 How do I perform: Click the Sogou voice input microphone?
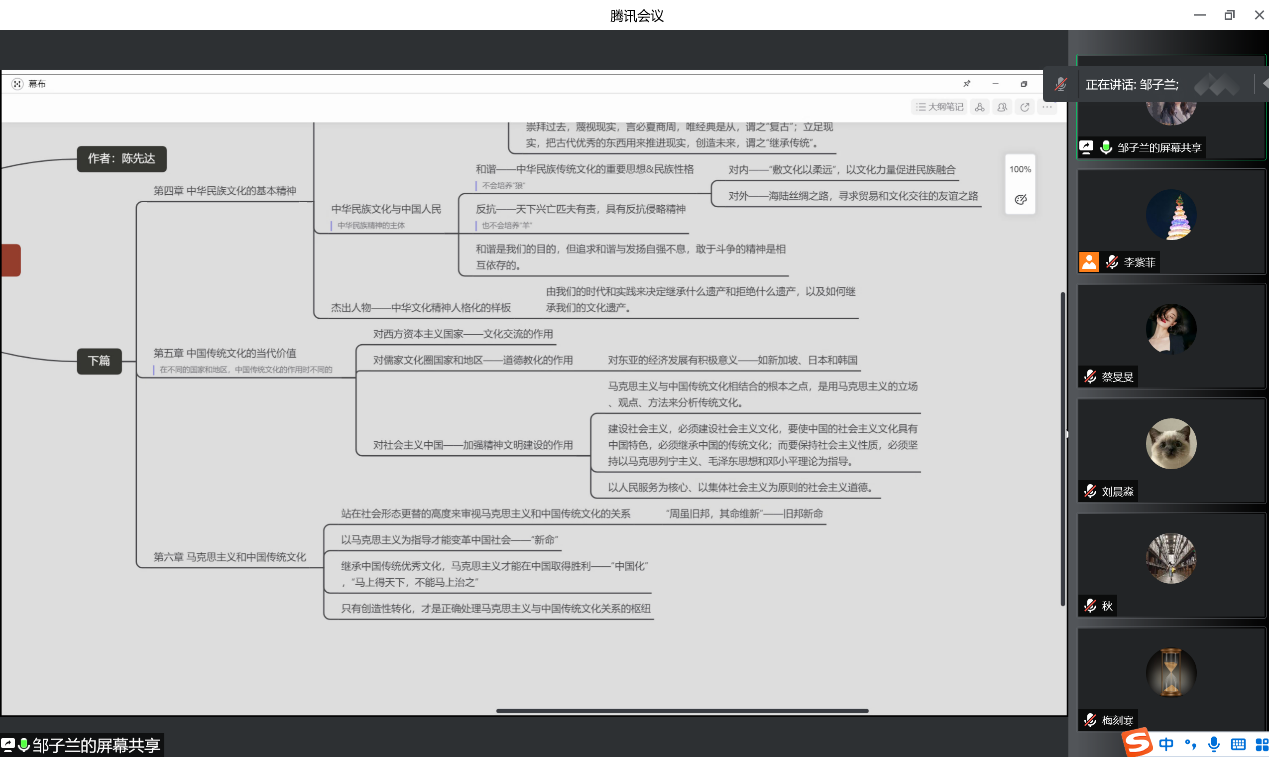tap(1214, 744)
